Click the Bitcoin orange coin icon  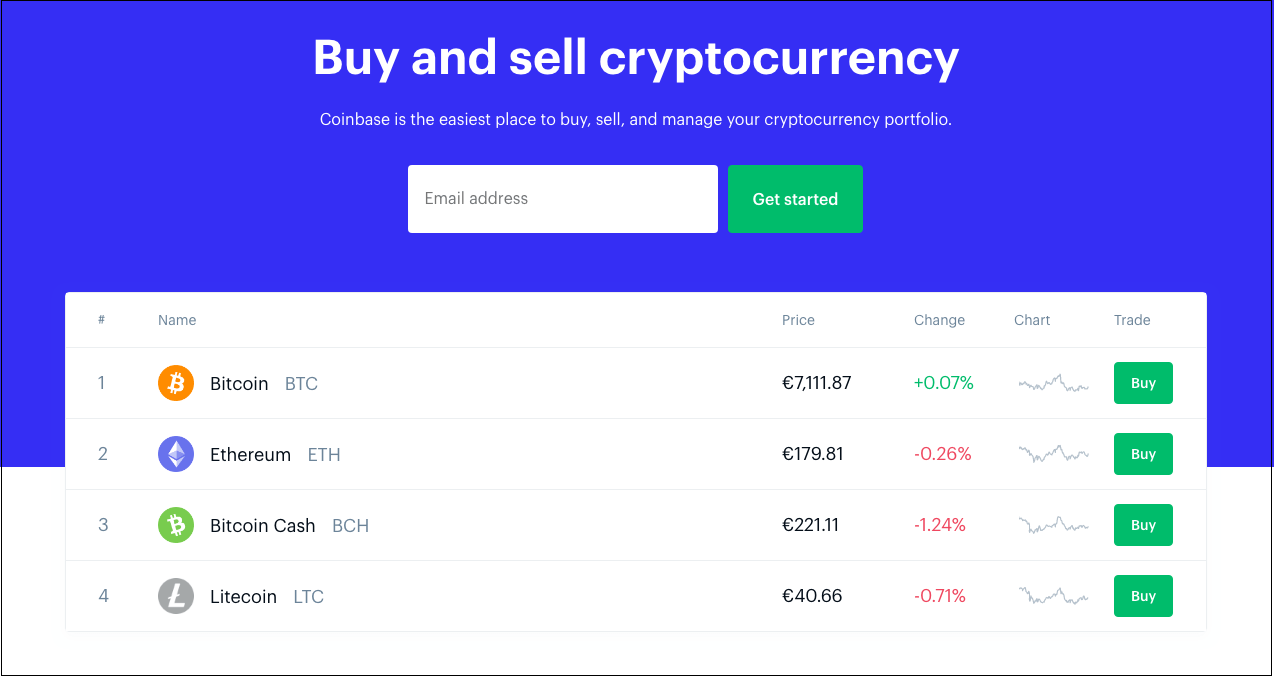pos(176,383)
